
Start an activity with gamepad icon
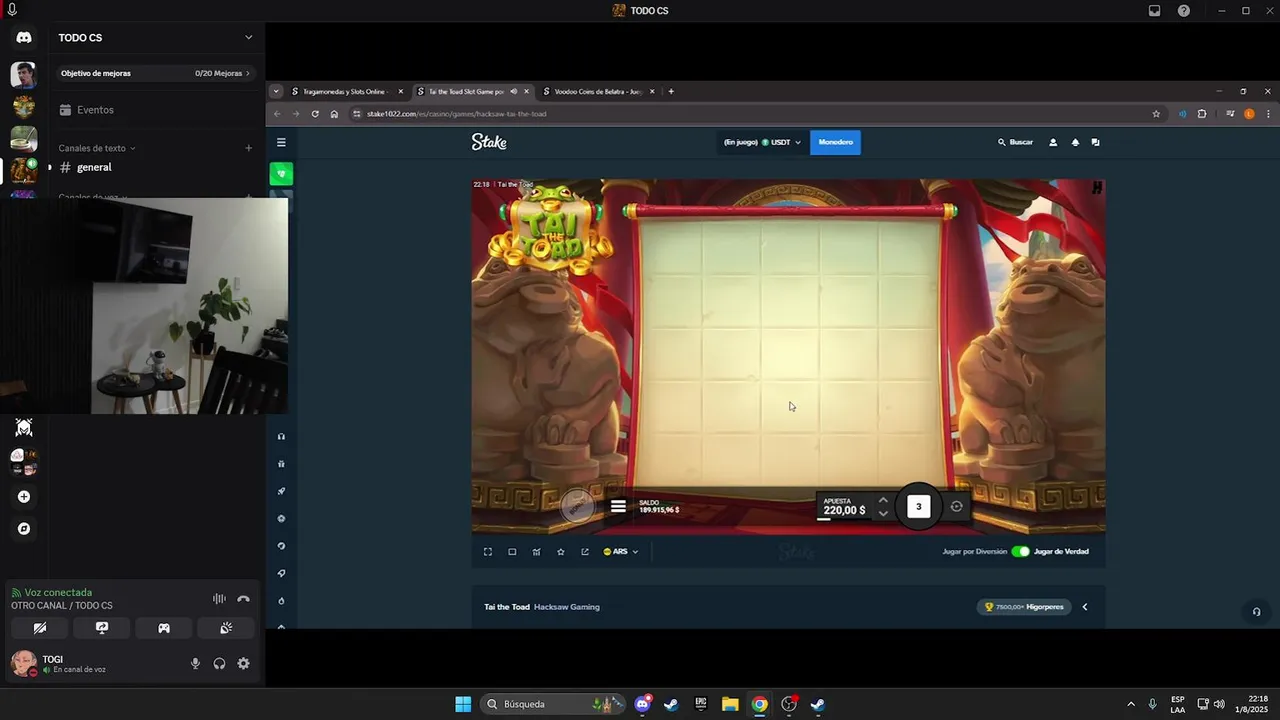164,628
